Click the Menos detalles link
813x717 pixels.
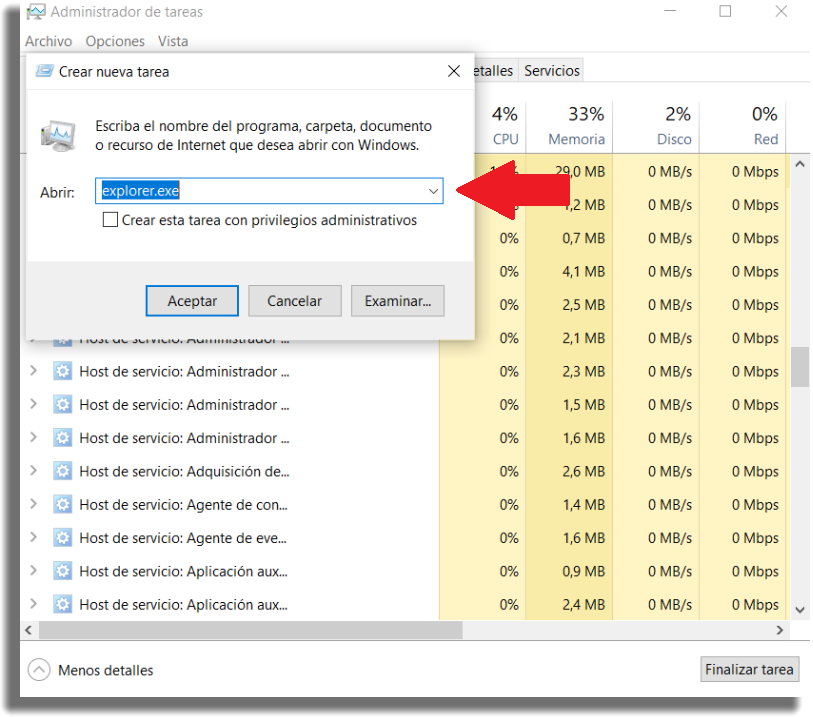coord(106,670)
